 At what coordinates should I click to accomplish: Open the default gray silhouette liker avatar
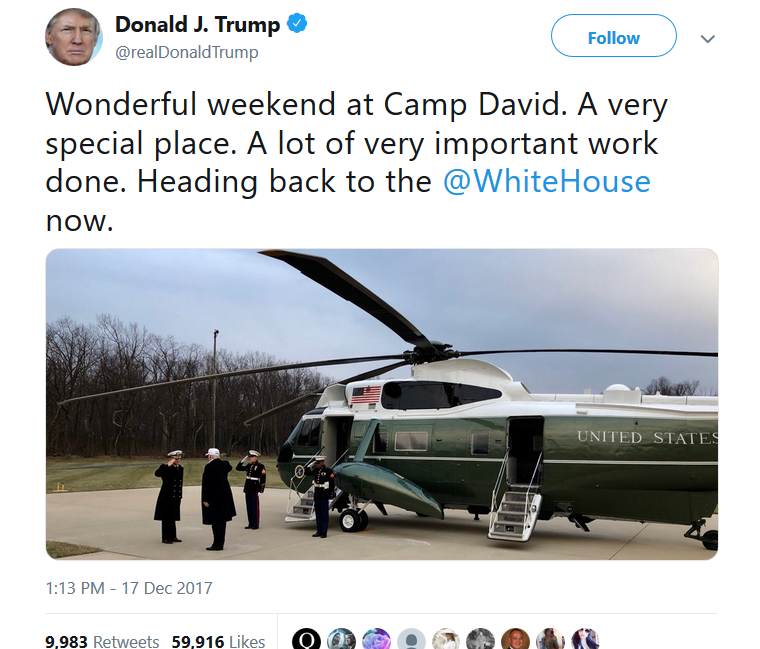(x=411, y=639)
